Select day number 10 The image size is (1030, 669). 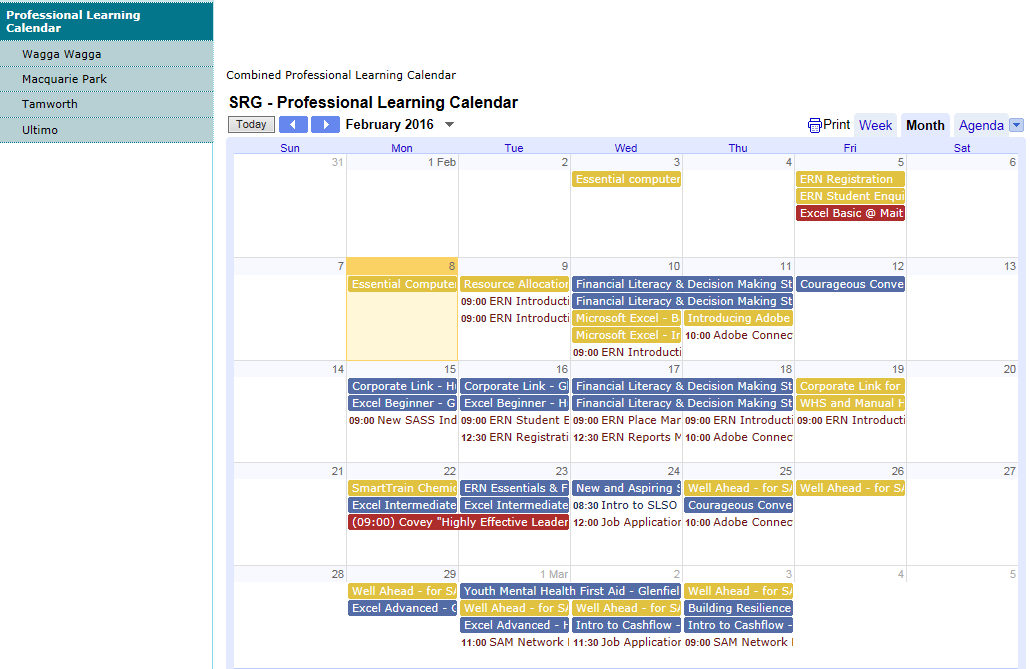[x=673, y=266]
